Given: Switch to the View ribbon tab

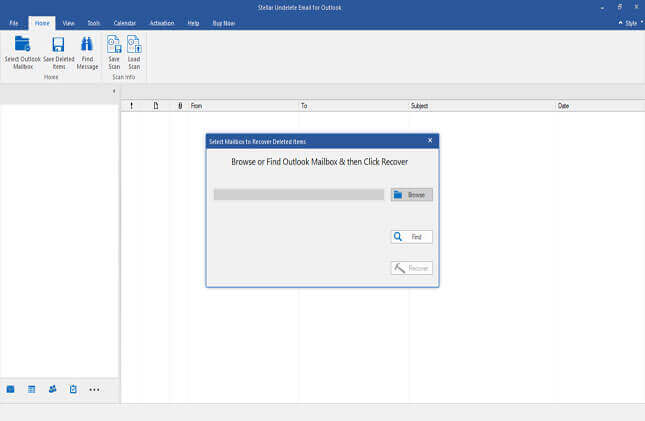Looking at the screenshot, I should [x=68, y=22].
